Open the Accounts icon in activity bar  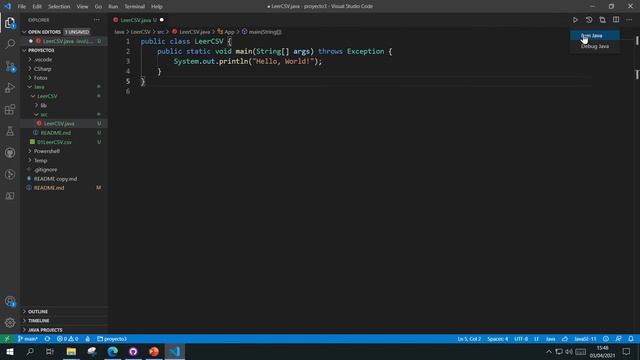click(x=10, y=302)
